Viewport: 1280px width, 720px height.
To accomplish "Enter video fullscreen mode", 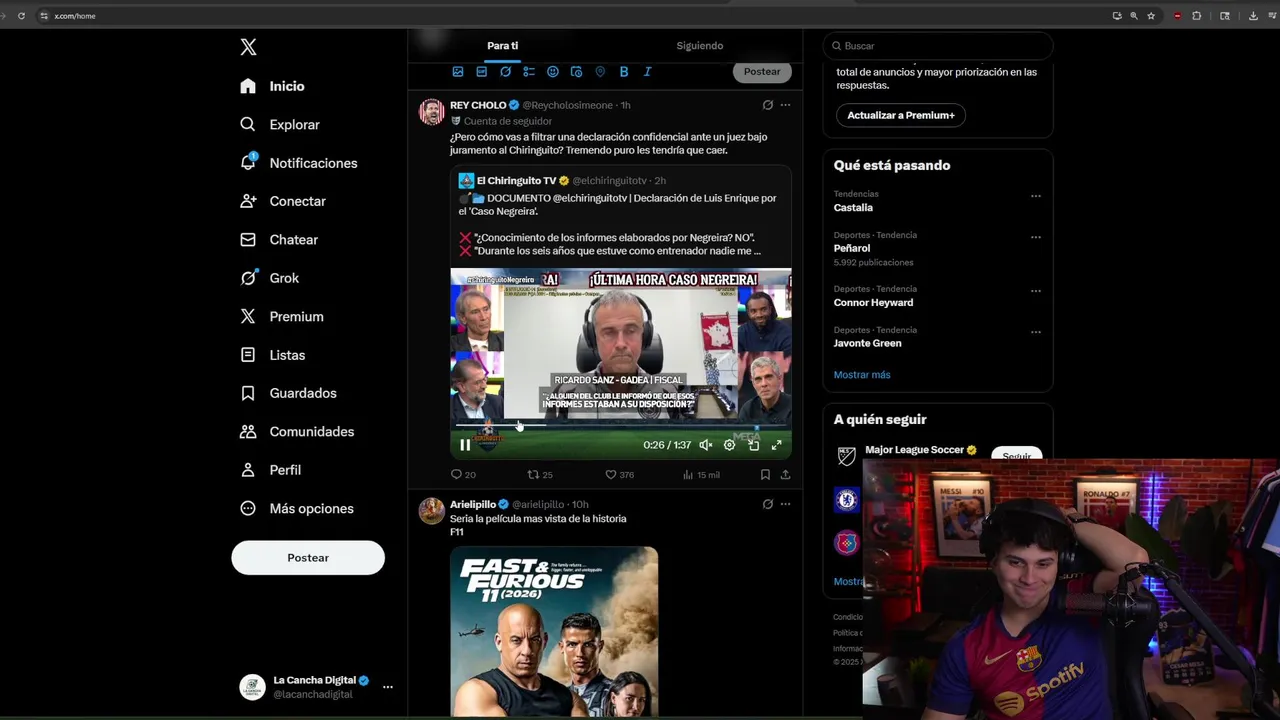I will [776, 445].
